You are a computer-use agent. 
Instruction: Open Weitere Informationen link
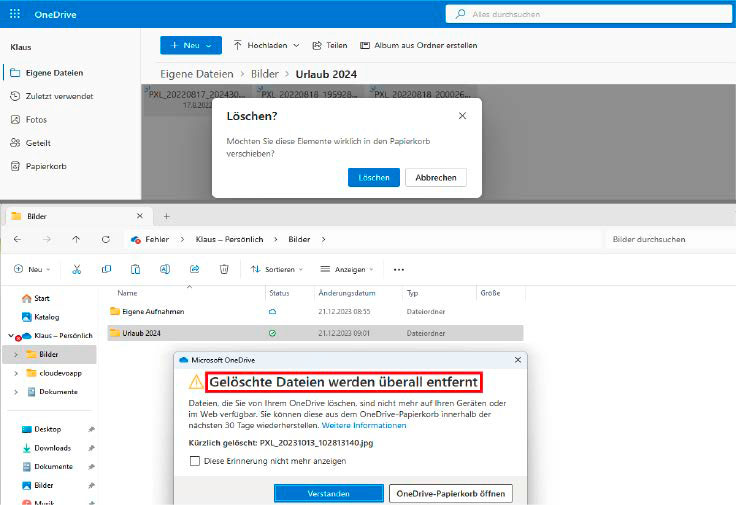(364, 425)
